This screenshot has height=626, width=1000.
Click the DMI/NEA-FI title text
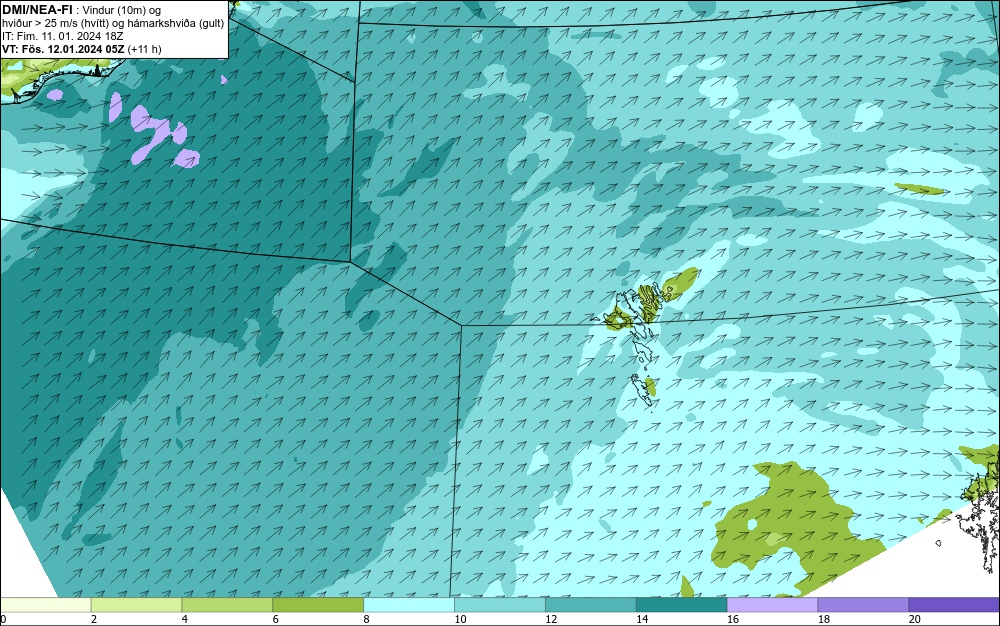(x=38, y=10)
